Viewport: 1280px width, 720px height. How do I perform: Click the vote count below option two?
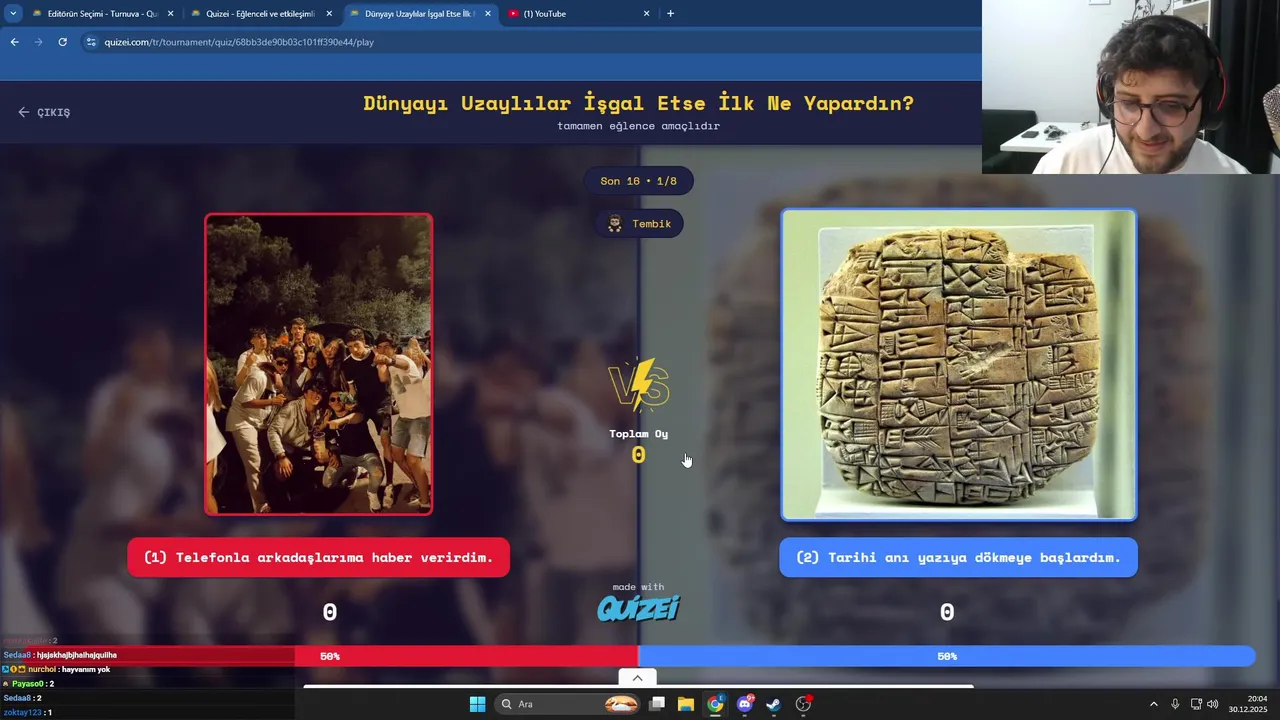tap(947, 612)
